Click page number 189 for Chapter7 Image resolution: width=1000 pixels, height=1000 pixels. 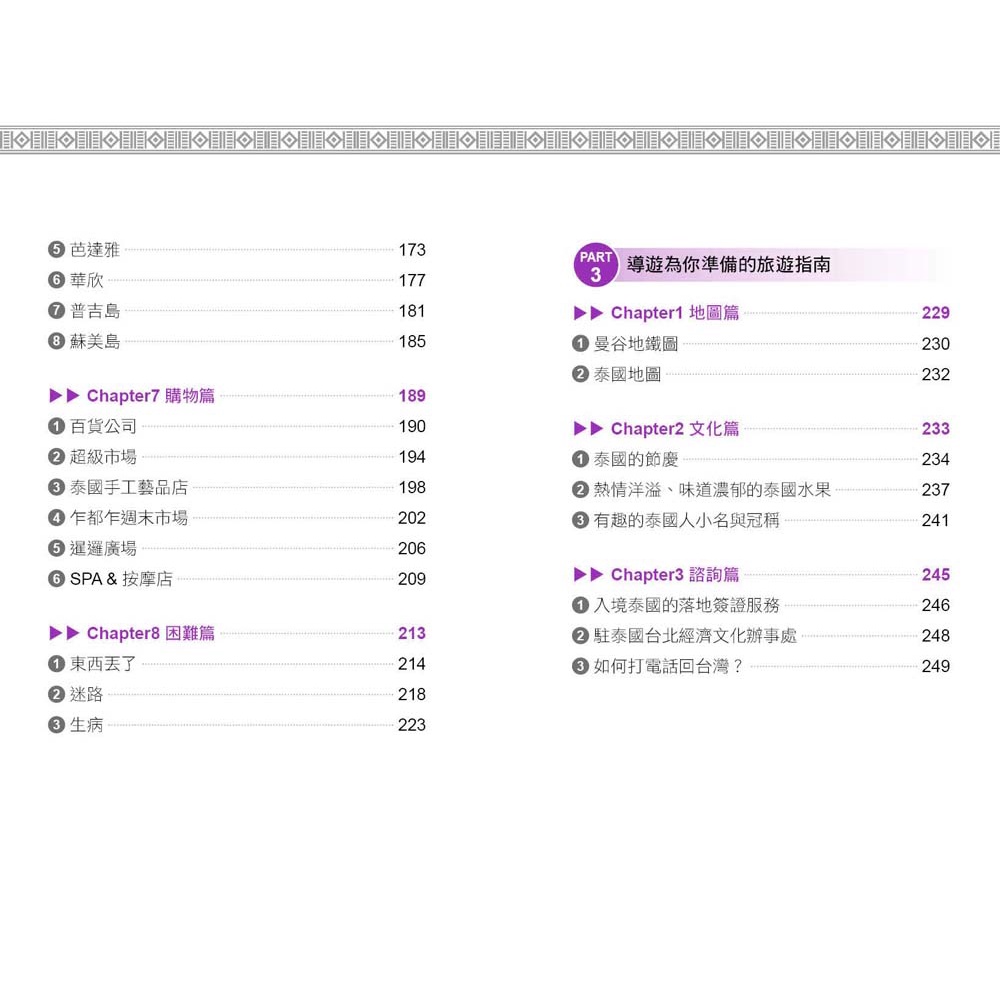coord(412,396)
